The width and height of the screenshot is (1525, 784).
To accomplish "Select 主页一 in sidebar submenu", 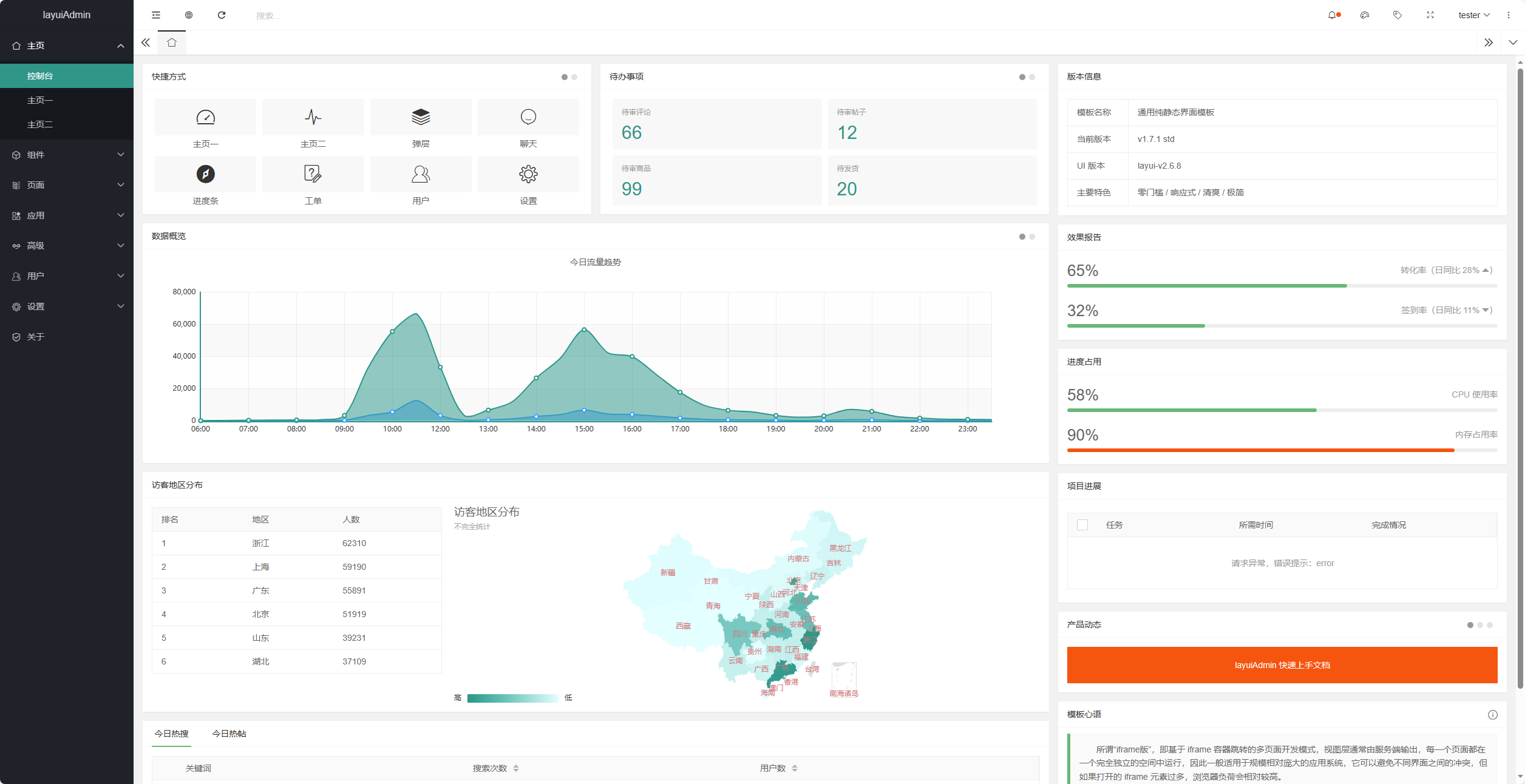I will coord(40,100).
